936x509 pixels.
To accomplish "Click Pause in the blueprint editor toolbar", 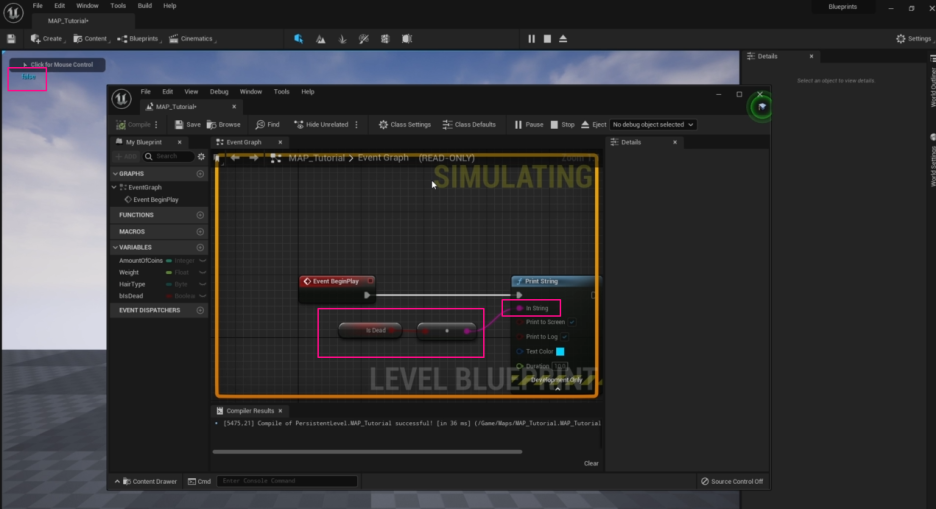I will click(x=529, y=125).
